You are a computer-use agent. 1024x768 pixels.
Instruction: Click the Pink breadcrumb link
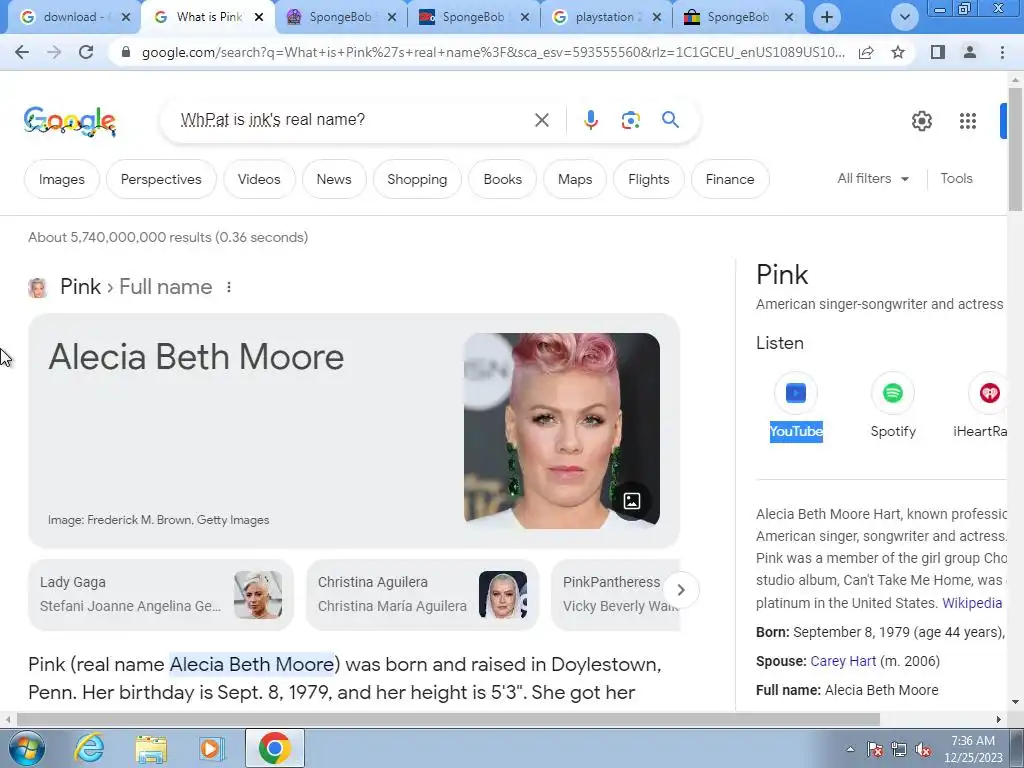[x=80, y=287]
